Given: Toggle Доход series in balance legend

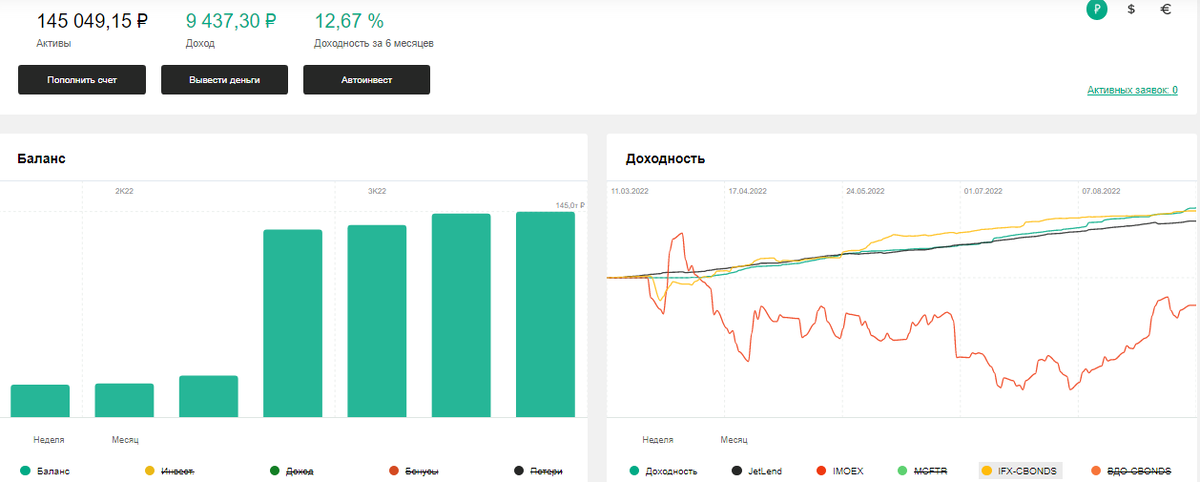Looking at the screenshot, I should (292, 470).
